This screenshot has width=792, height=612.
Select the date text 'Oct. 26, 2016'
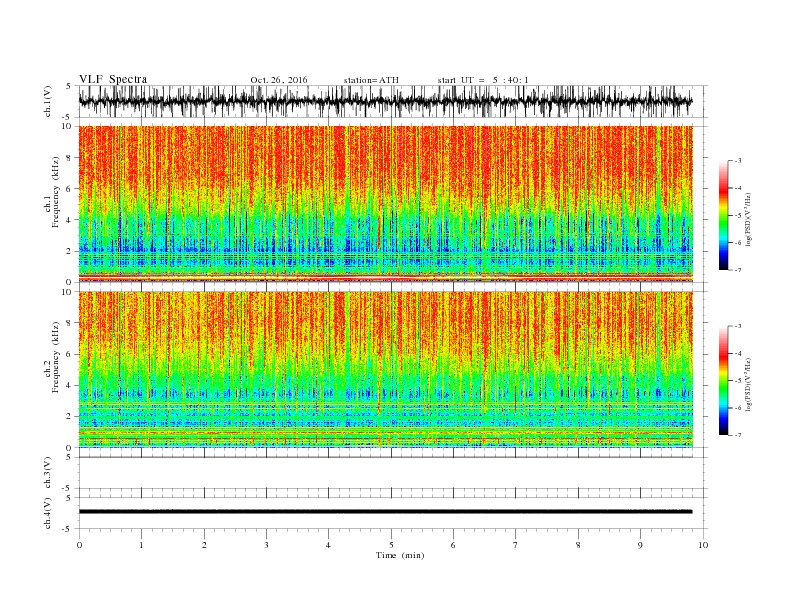coord(279,80)
